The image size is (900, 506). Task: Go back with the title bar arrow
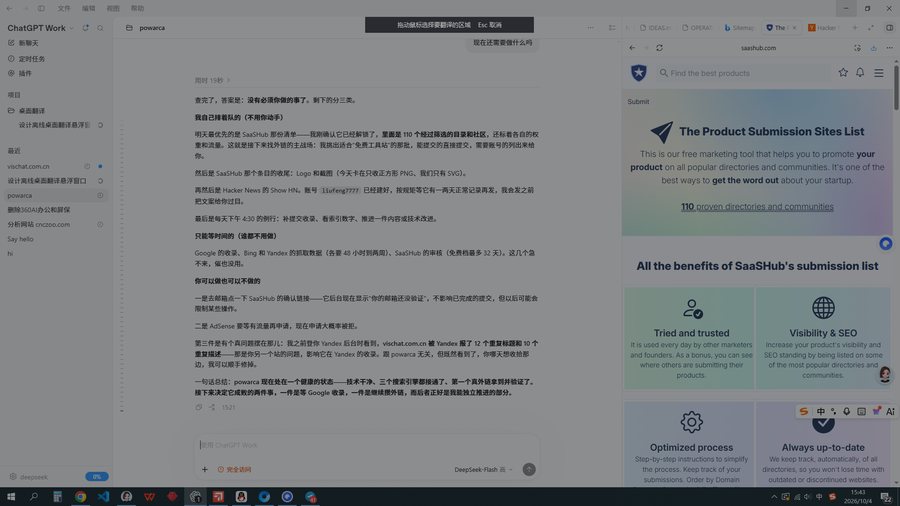click(x=9, y=9)
